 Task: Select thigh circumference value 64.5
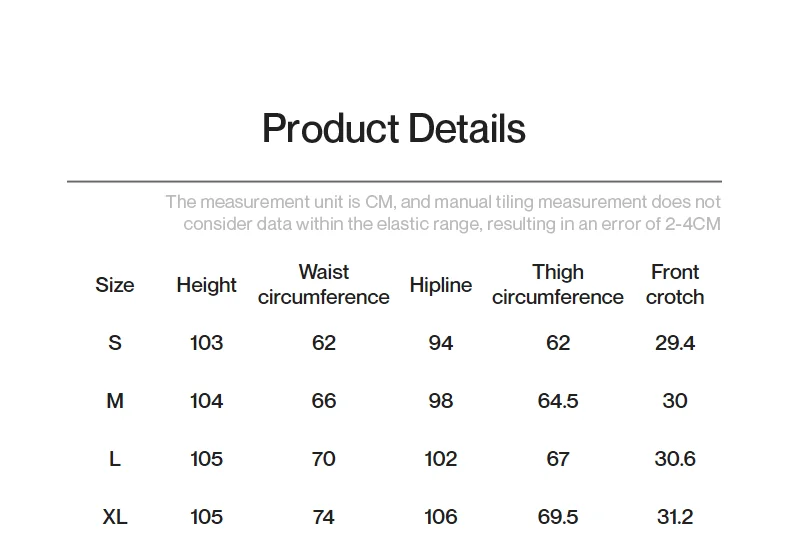(557, 401)
